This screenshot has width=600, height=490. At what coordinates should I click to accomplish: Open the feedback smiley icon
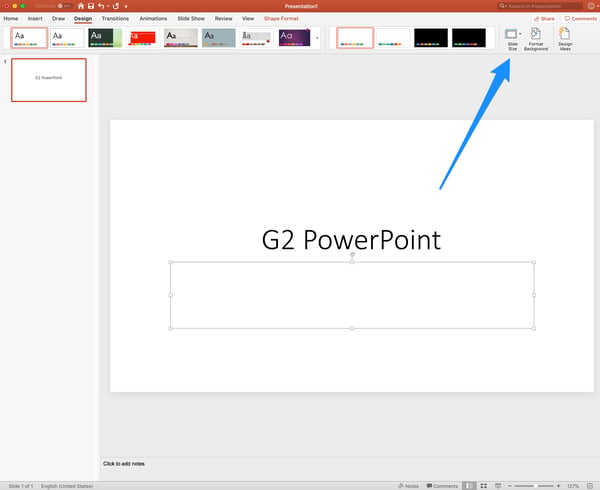click(x=591, y=6)
